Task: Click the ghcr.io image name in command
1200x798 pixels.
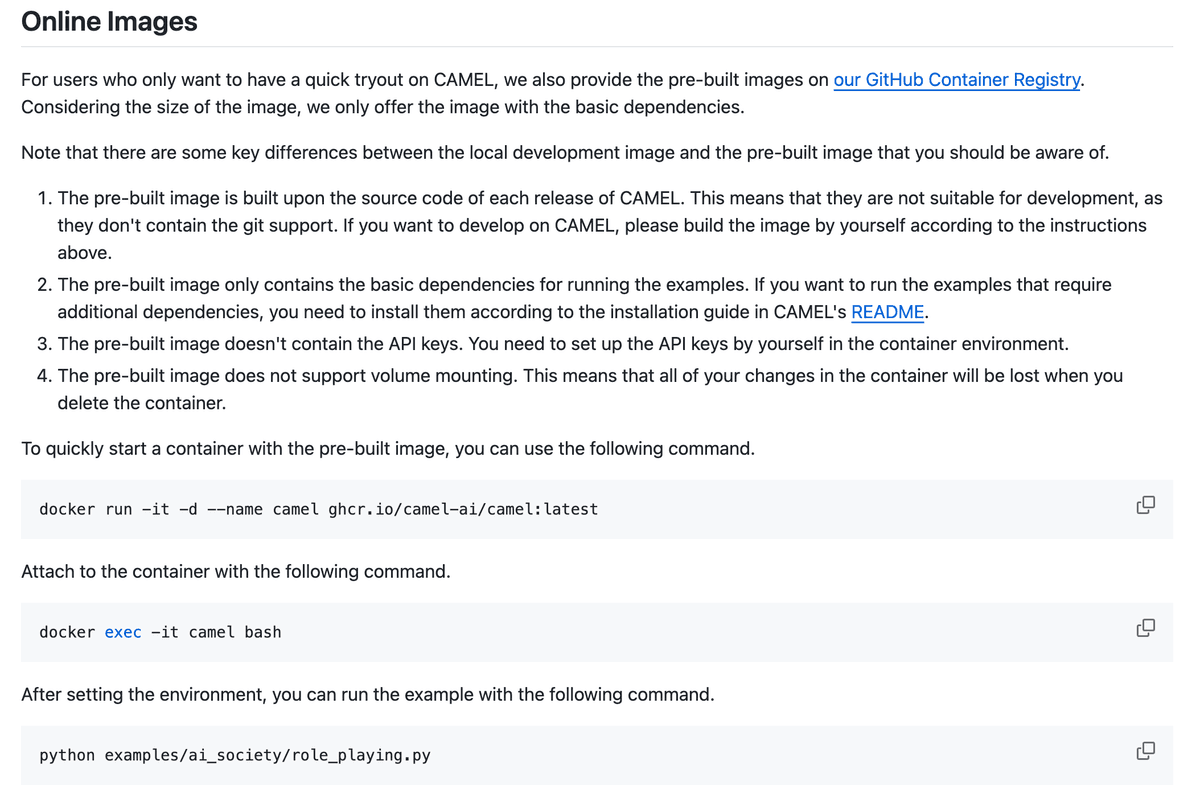Action: point(462,509)
